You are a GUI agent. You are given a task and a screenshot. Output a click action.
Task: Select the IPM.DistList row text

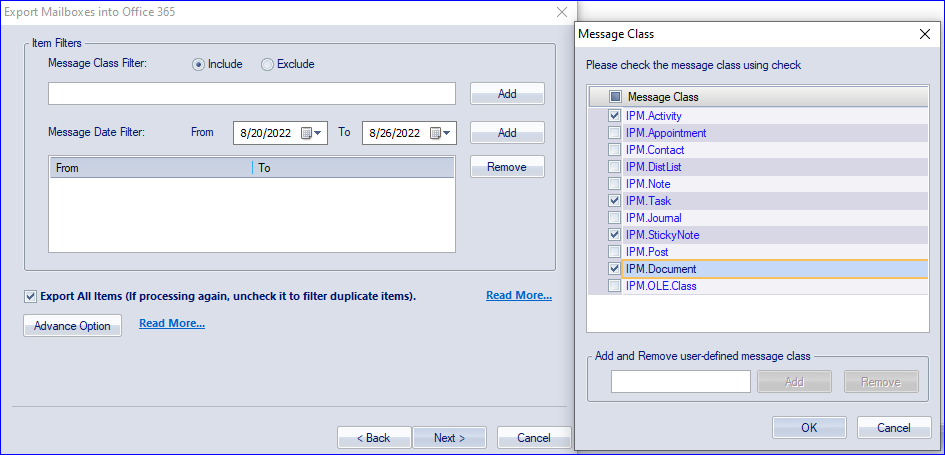[x=653, y=167]
